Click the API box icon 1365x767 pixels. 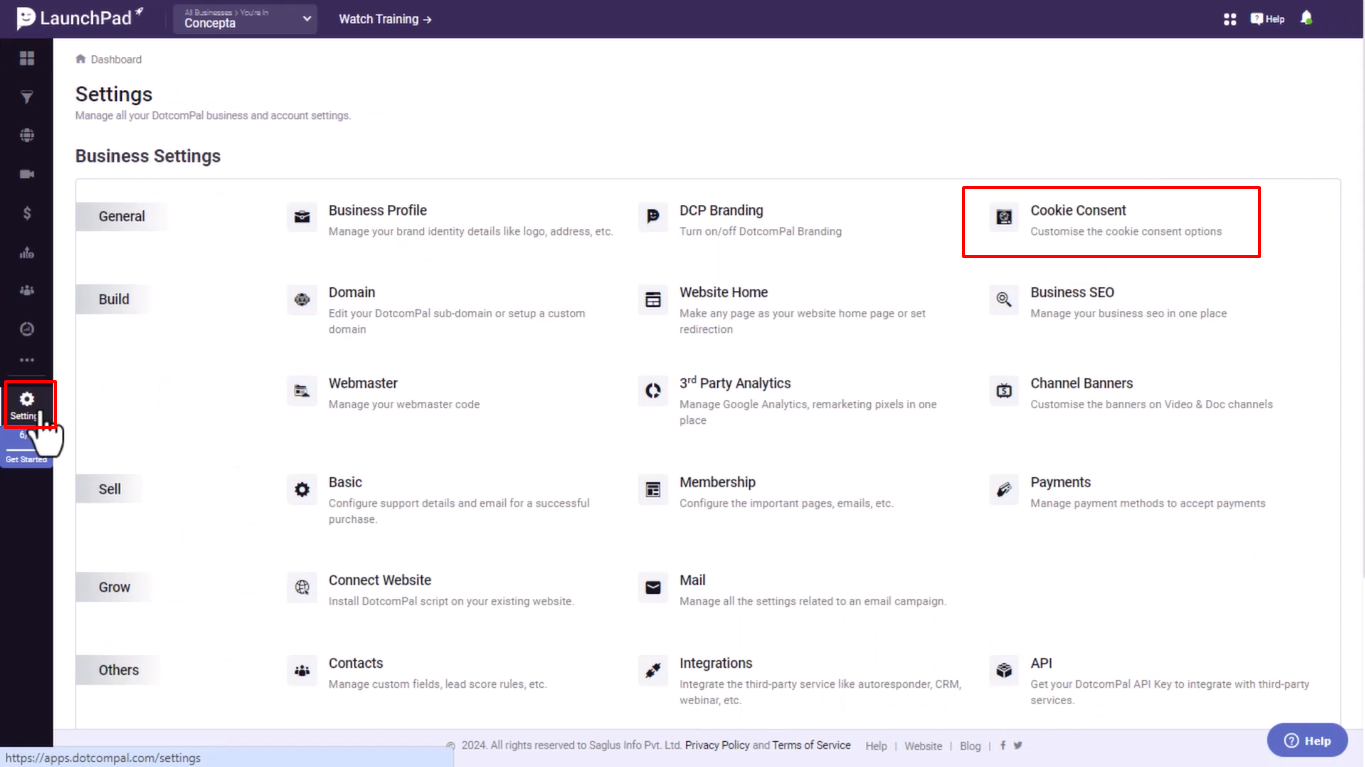point(1004,670)
